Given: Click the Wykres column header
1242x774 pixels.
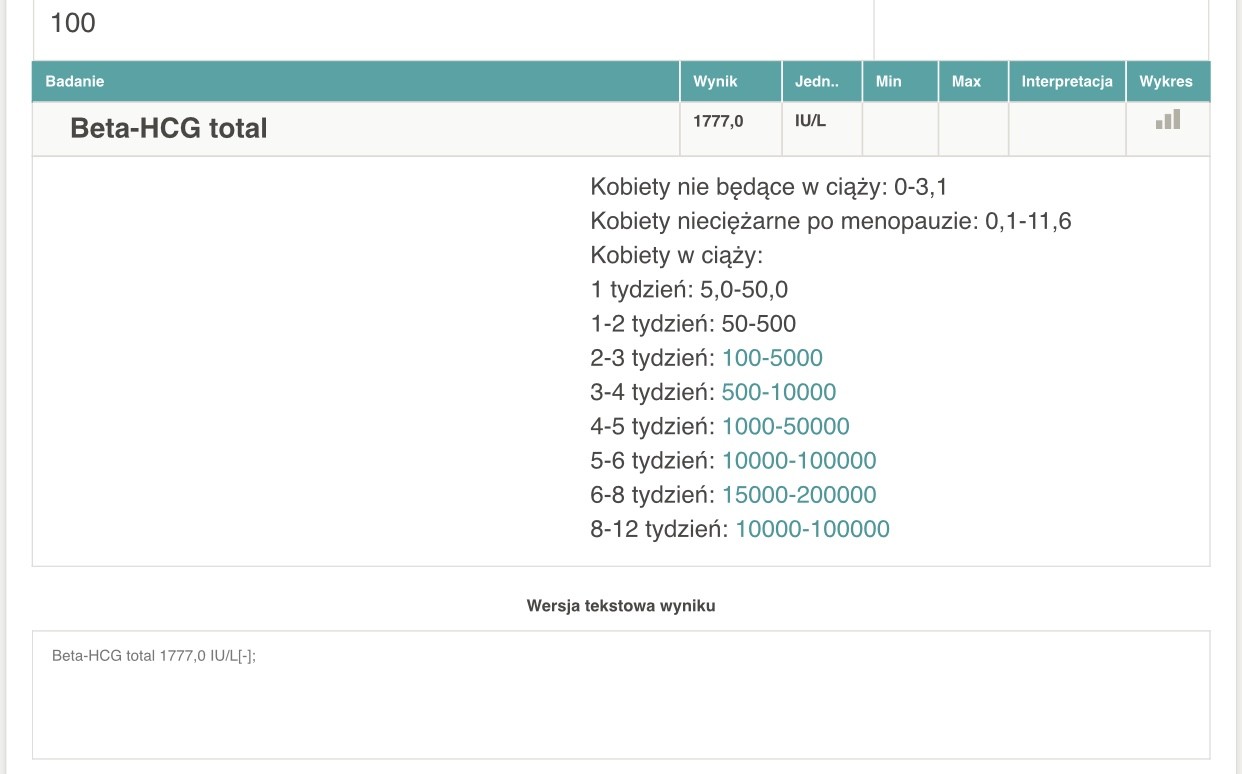Looking at the screenshot, I should click(x=1166, y=81).
